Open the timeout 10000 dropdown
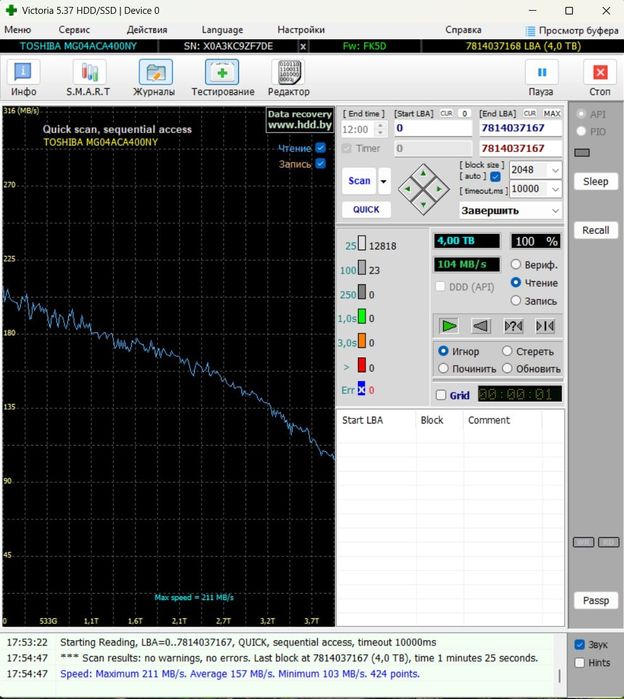Viewport: 624px width, 699px height. tap(554, 189)
